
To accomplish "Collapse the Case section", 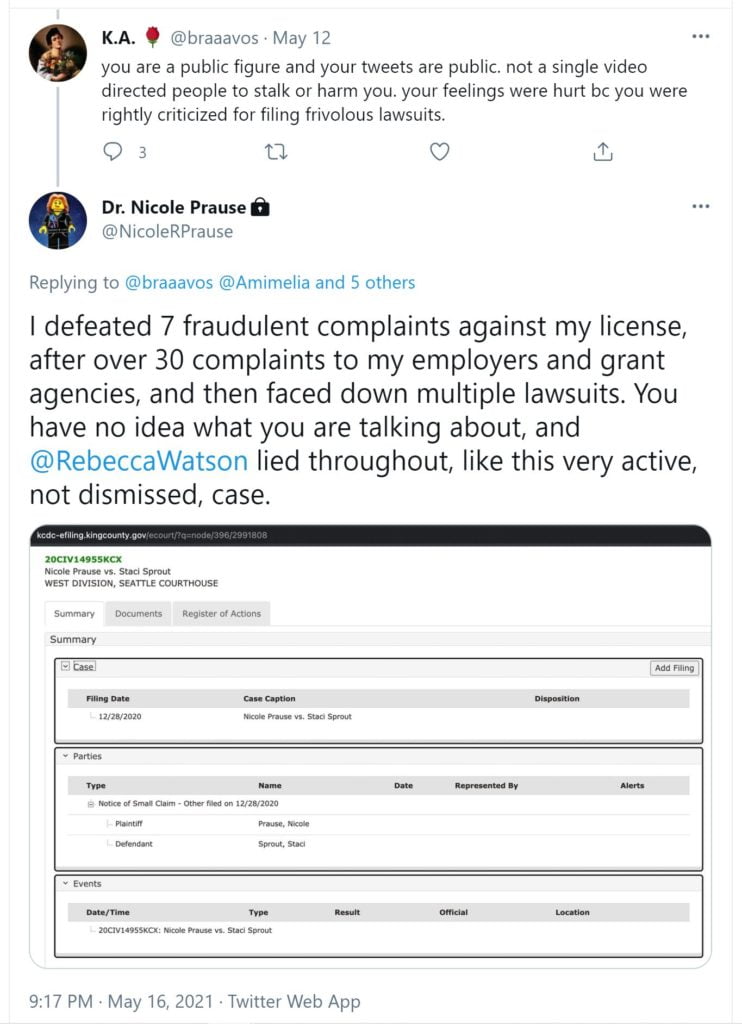I will 66,666.
